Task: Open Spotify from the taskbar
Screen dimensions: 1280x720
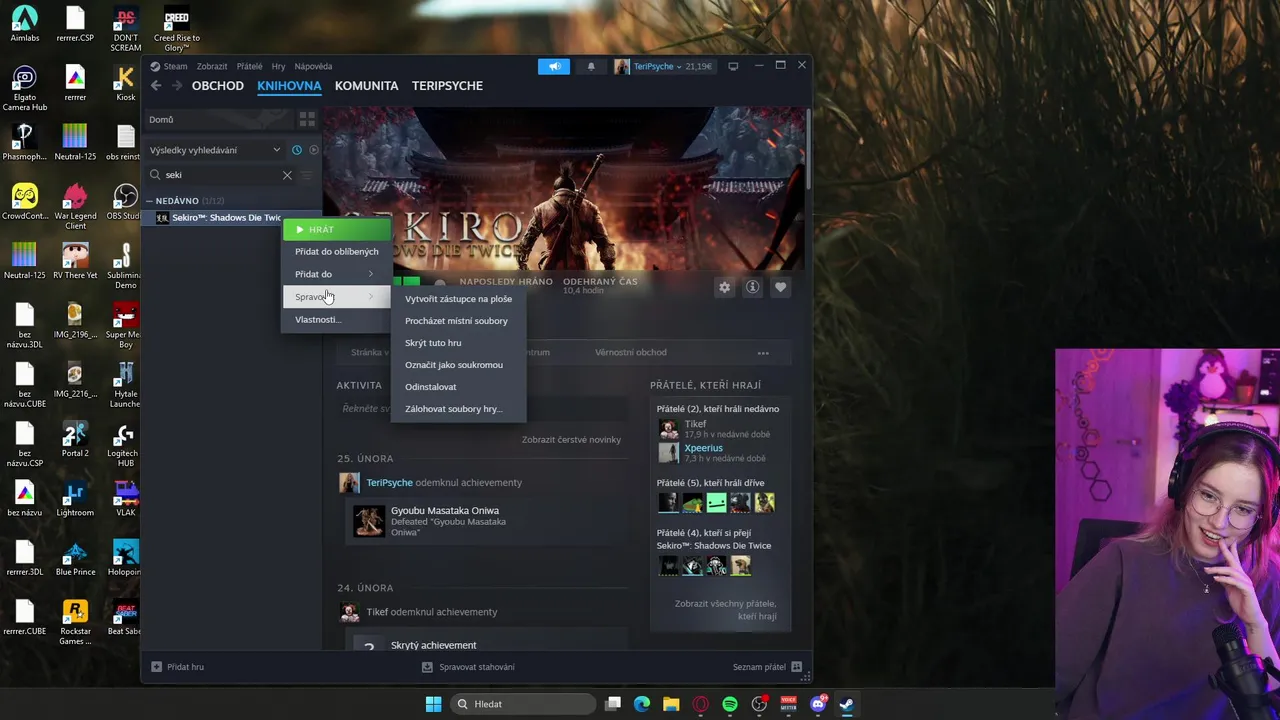Action: point(730,704)
